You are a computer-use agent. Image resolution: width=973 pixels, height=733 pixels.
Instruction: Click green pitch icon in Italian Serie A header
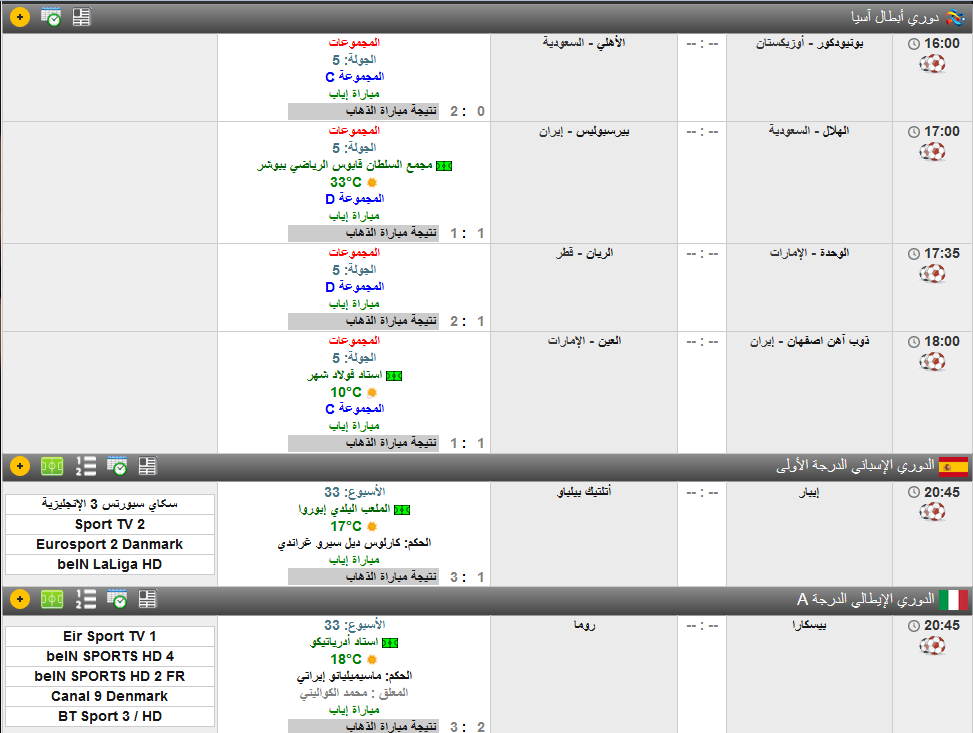click(x=51, y=599)
